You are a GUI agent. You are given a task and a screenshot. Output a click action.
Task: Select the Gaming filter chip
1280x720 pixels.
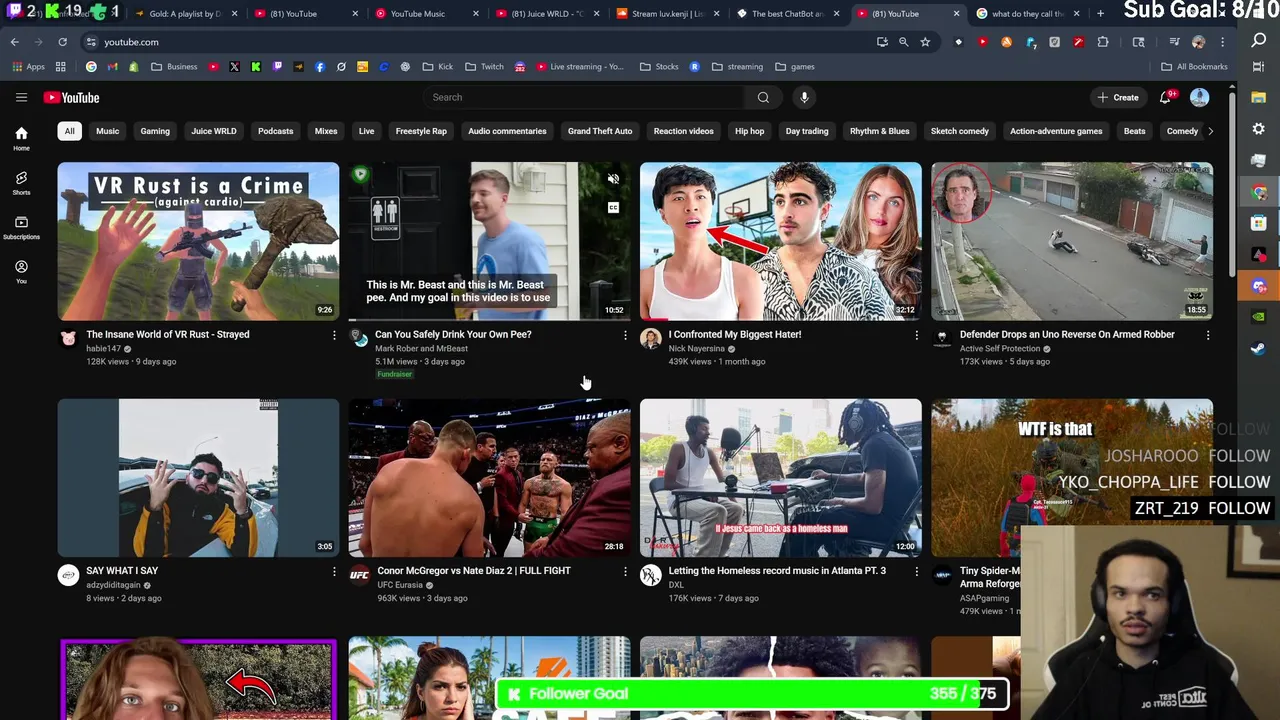click(x=155, y=131)
